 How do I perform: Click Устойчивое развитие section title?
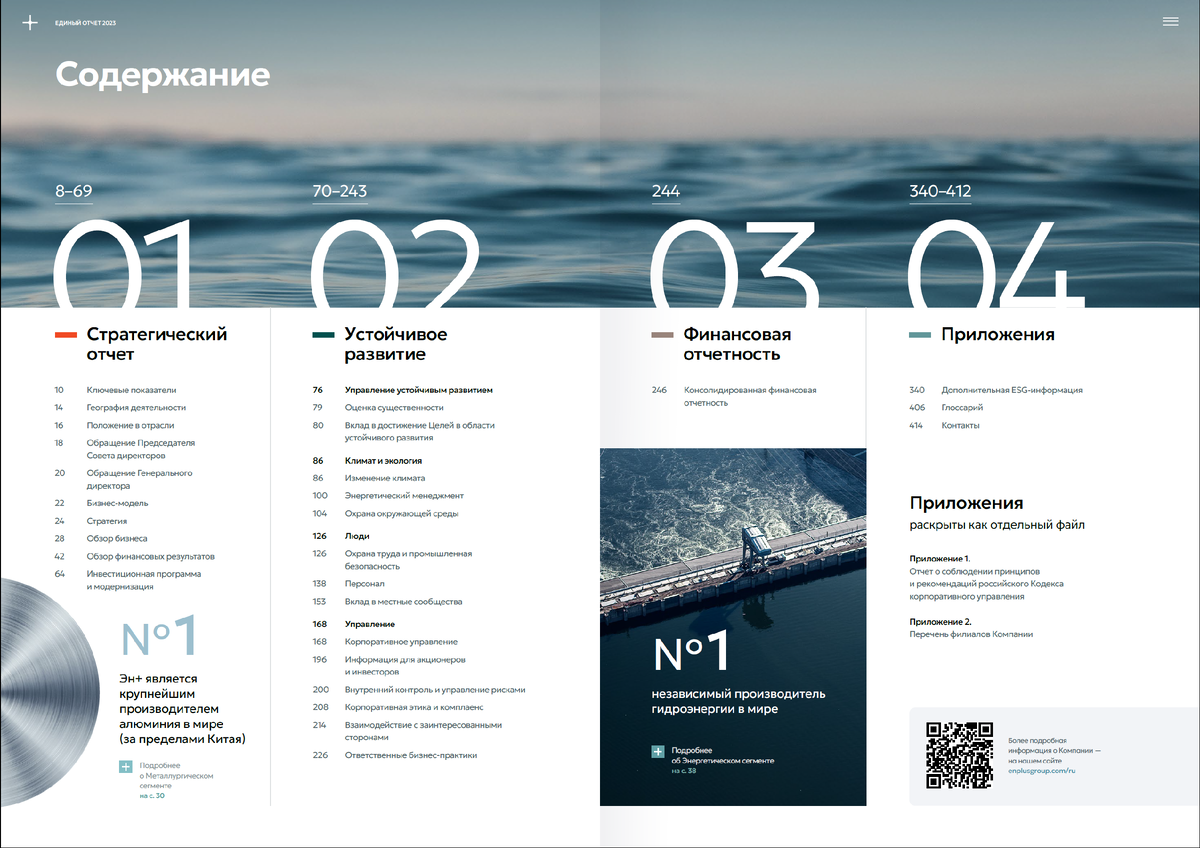tap(396, 344)
